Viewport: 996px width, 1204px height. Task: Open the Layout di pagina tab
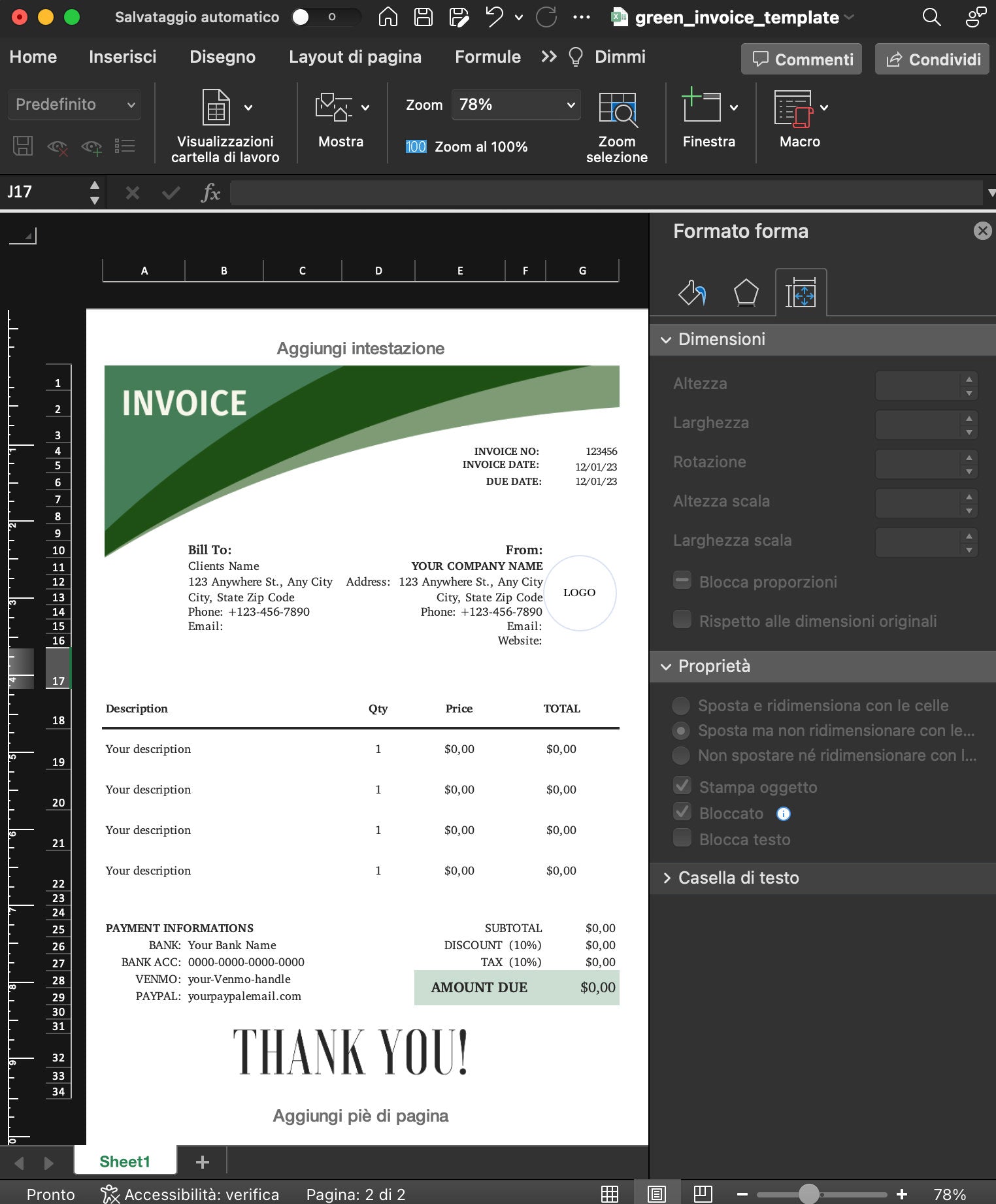pos(355,57)
